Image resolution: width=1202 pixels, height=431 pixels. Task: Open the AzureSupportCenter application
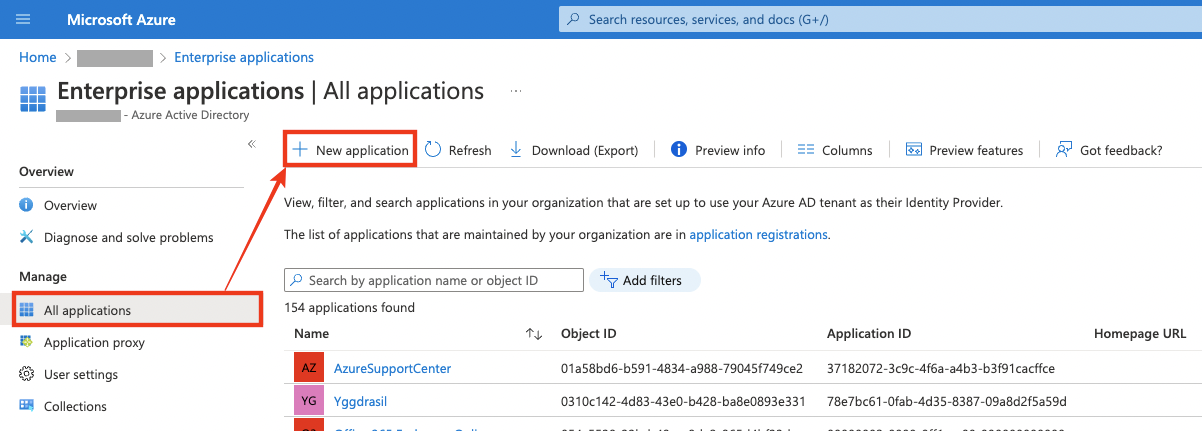click(x=392, y=368)
